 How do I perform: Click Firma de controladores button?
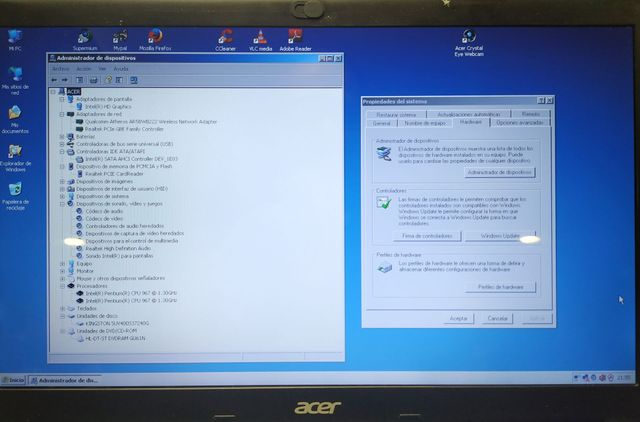[427, 236]
